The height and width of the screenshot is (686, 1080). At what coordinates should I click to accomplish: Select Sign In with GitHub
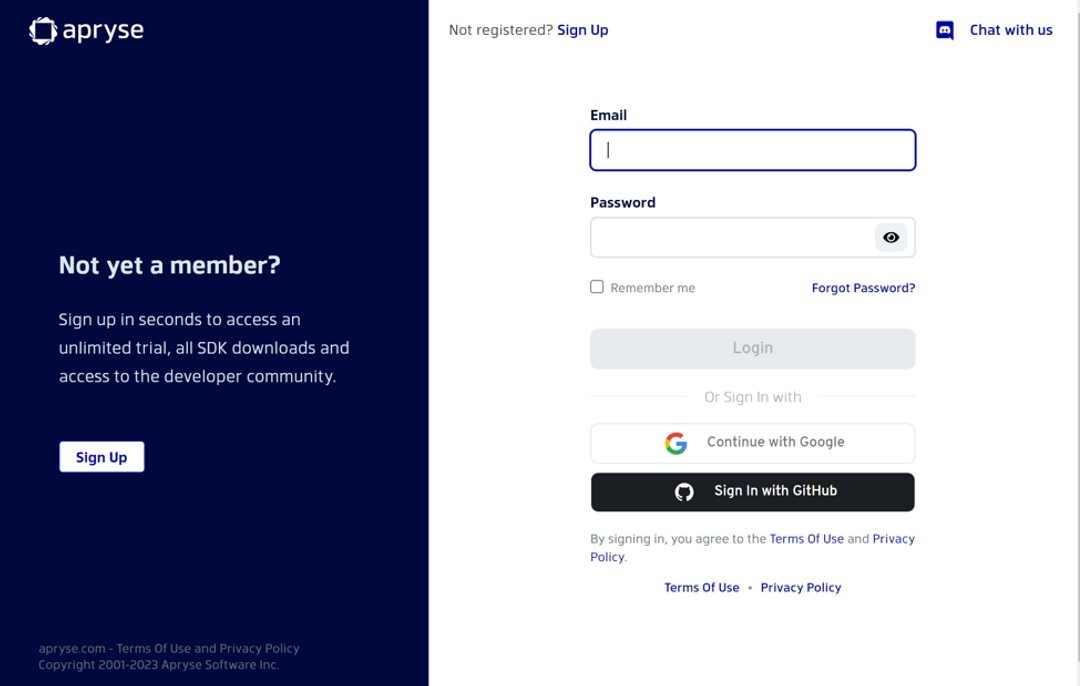(752, 491)
